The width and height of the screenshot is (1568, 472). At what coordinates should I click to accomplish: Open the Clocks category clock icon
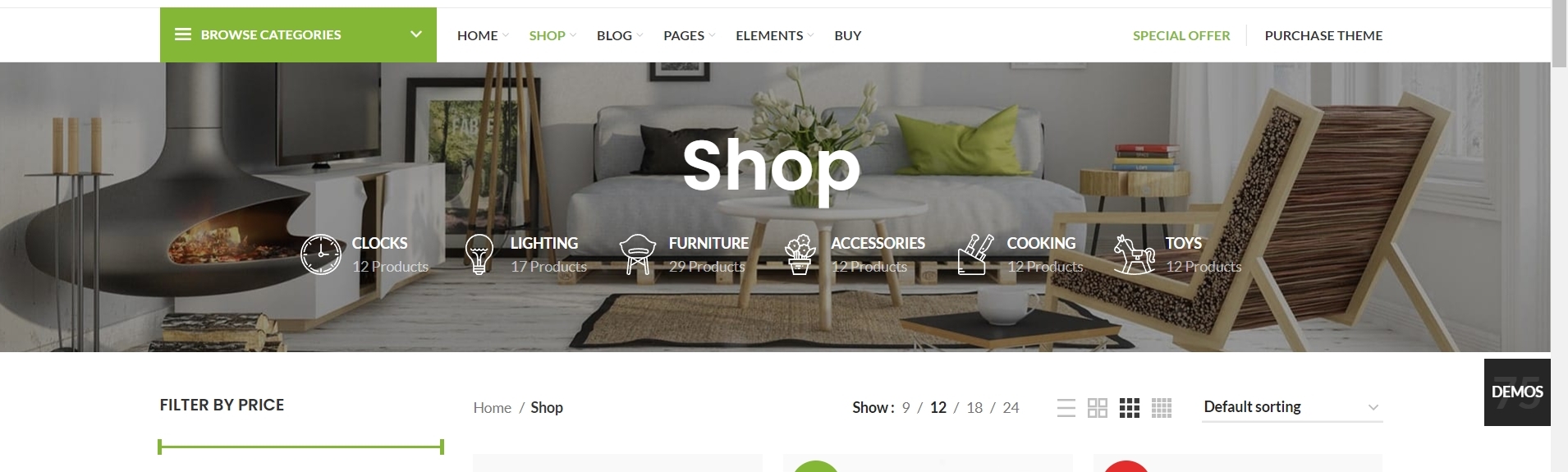coord(321,254)
